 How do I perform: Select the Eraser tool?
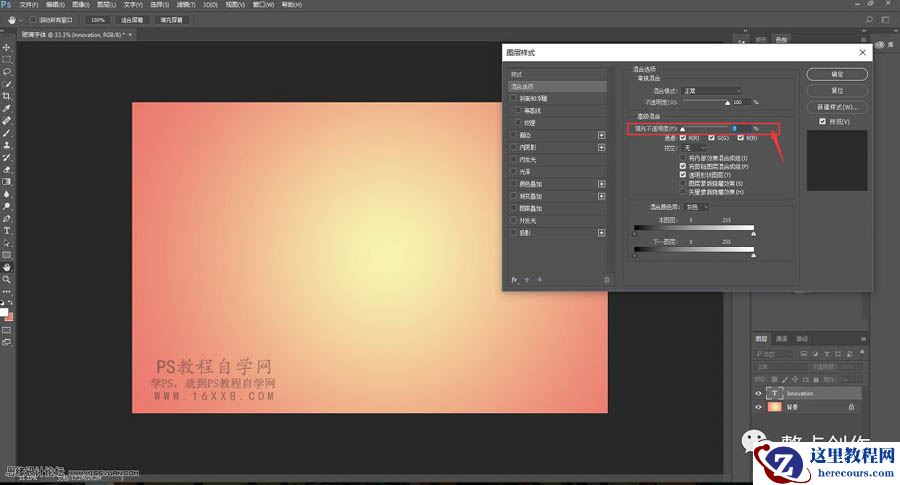7,169
